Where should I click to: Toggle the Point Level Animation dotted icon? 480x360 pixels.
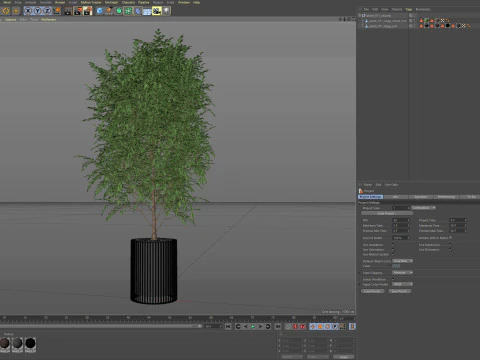click(342, 327)
